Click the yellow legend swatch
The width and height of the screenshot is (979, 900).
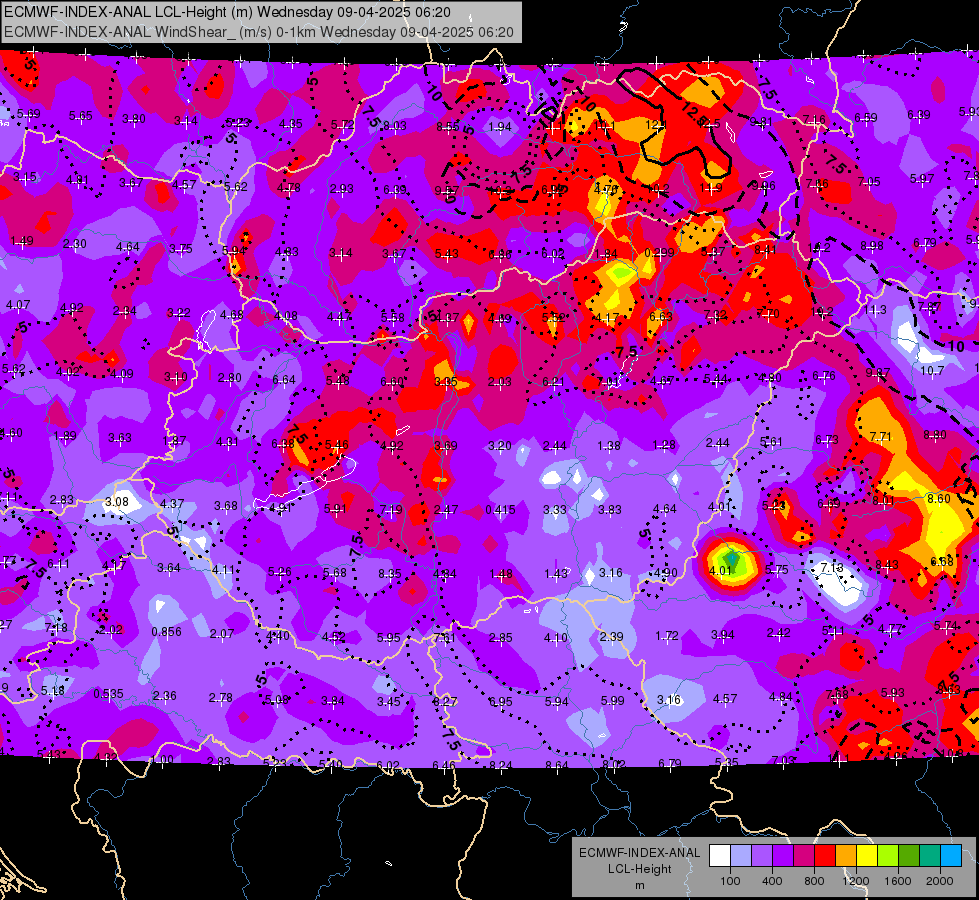[x=867, y=856]
